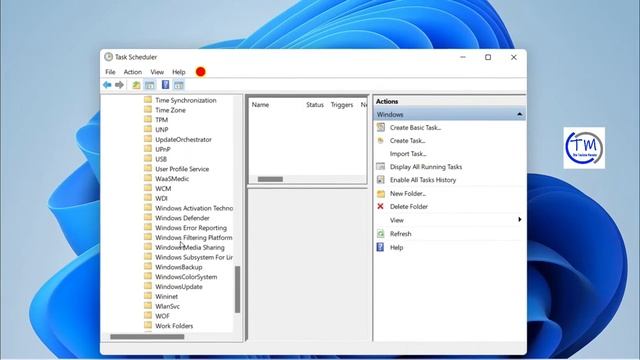Choose New Folder...
This screenshot has width=640, height=360.
pyautogui.click(x=408, y=193)
